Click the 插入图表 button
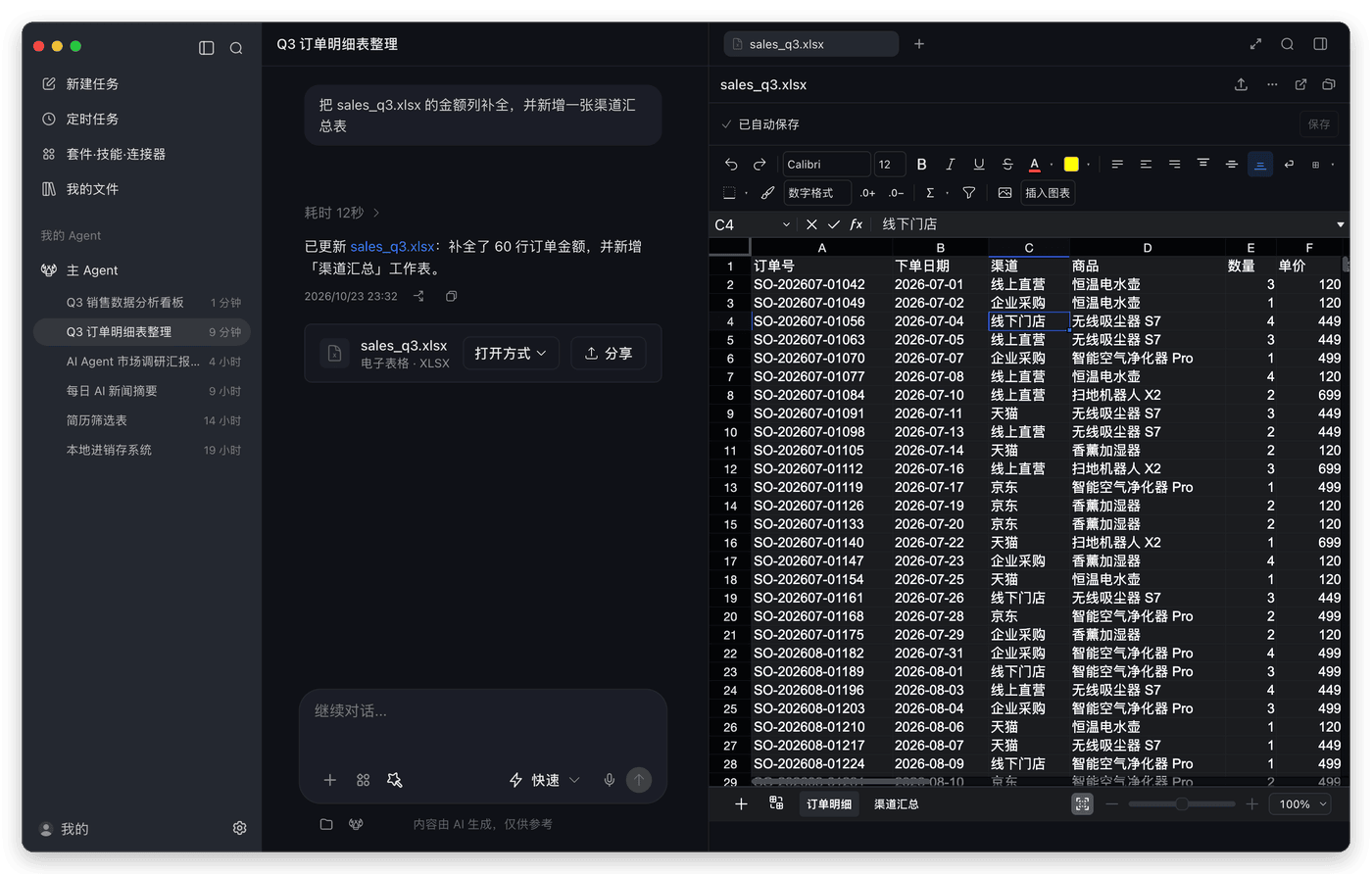1372x874 pixels. pyautogui.click(x=1048, y=193)
